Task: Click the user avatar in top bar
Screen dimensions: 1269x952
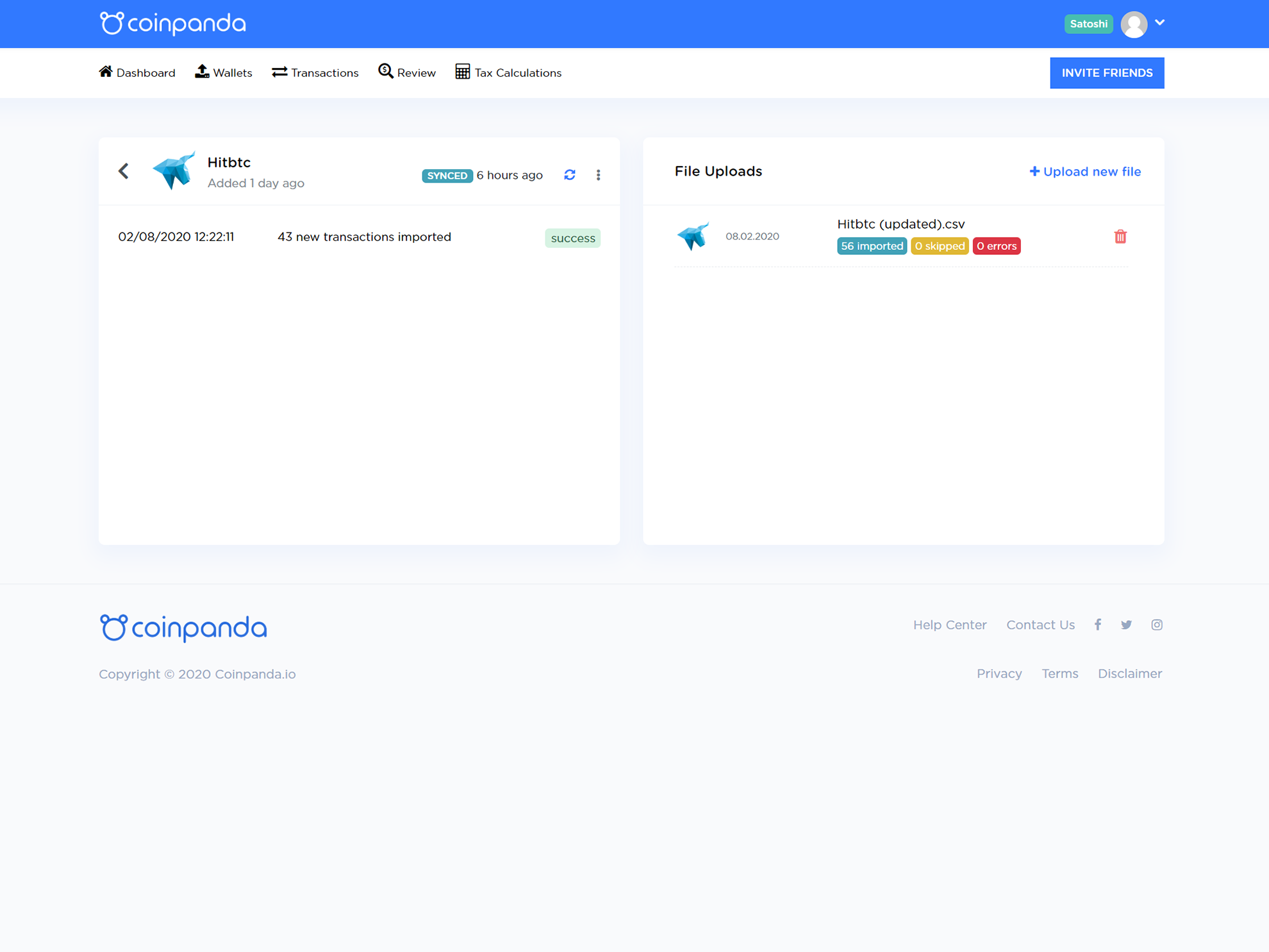Action: 1134,24
